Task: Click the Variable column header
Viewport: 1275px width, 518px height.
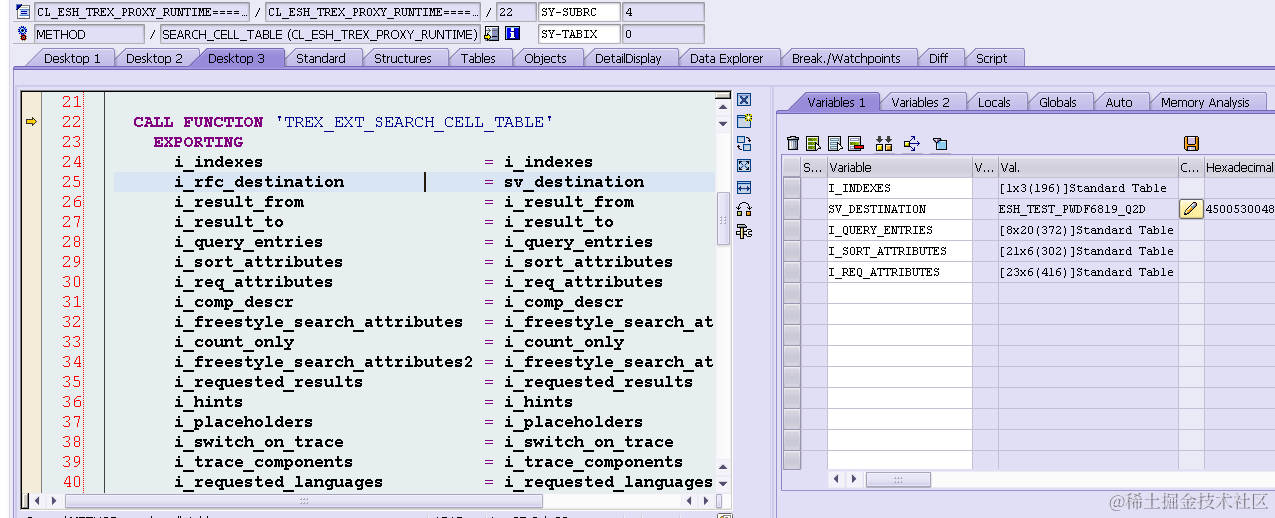Action: pyautogui.click(x=899, y=167)
